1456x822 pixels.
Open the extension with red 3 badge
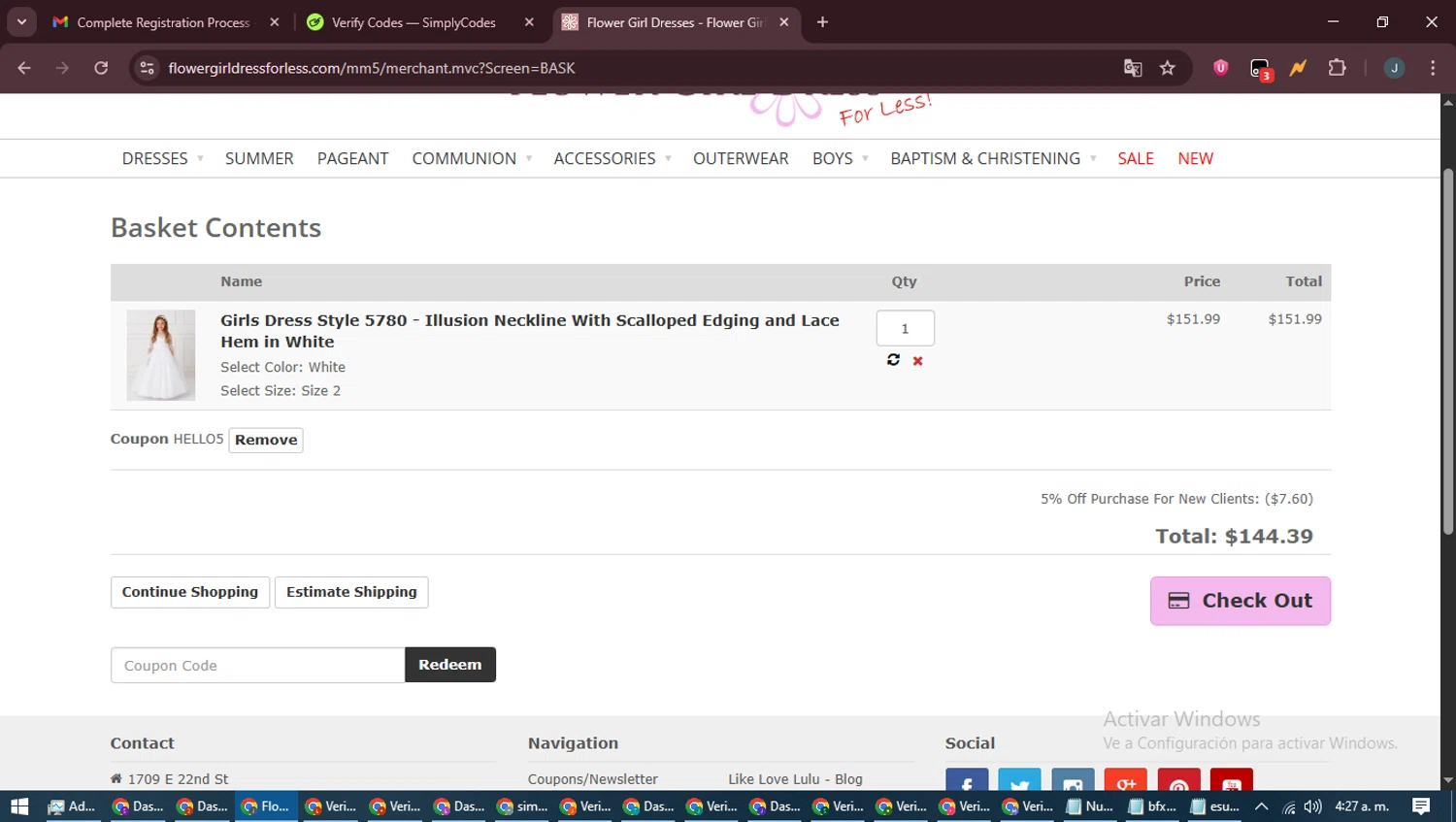(x=1260, y=69)
